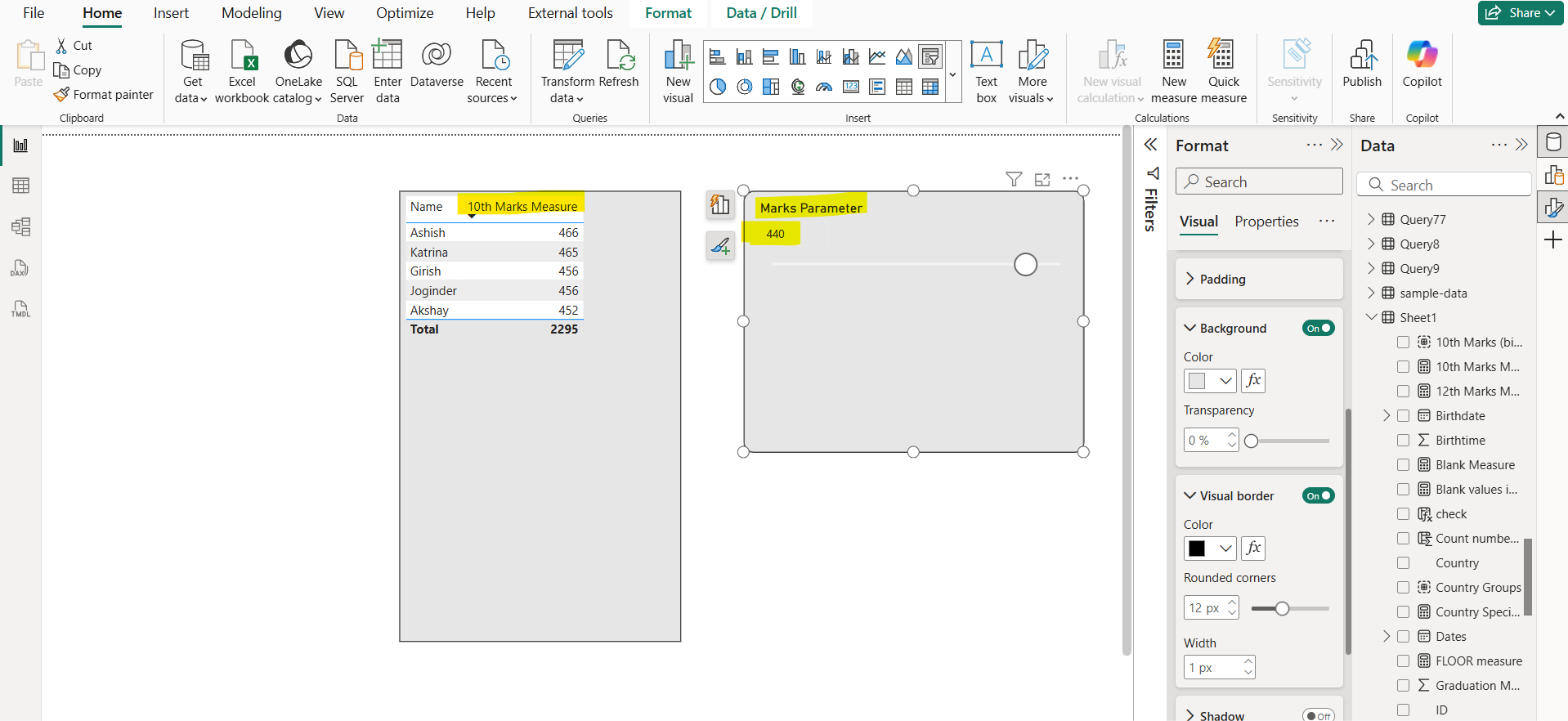Click the Share button
Viewport: 1568px width, 721px height.
point(1520,13)
